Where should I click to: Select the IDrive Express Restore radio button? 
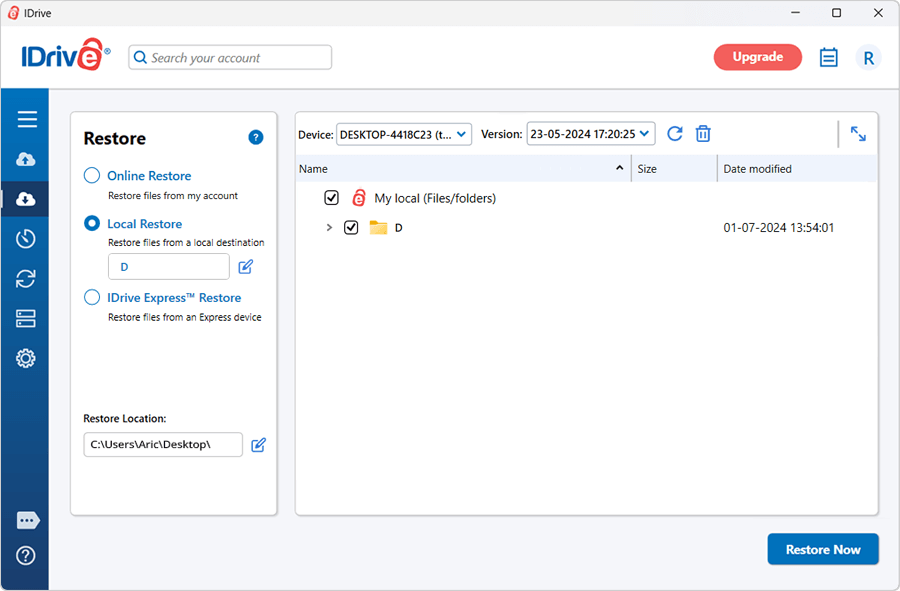pos(92,297)
